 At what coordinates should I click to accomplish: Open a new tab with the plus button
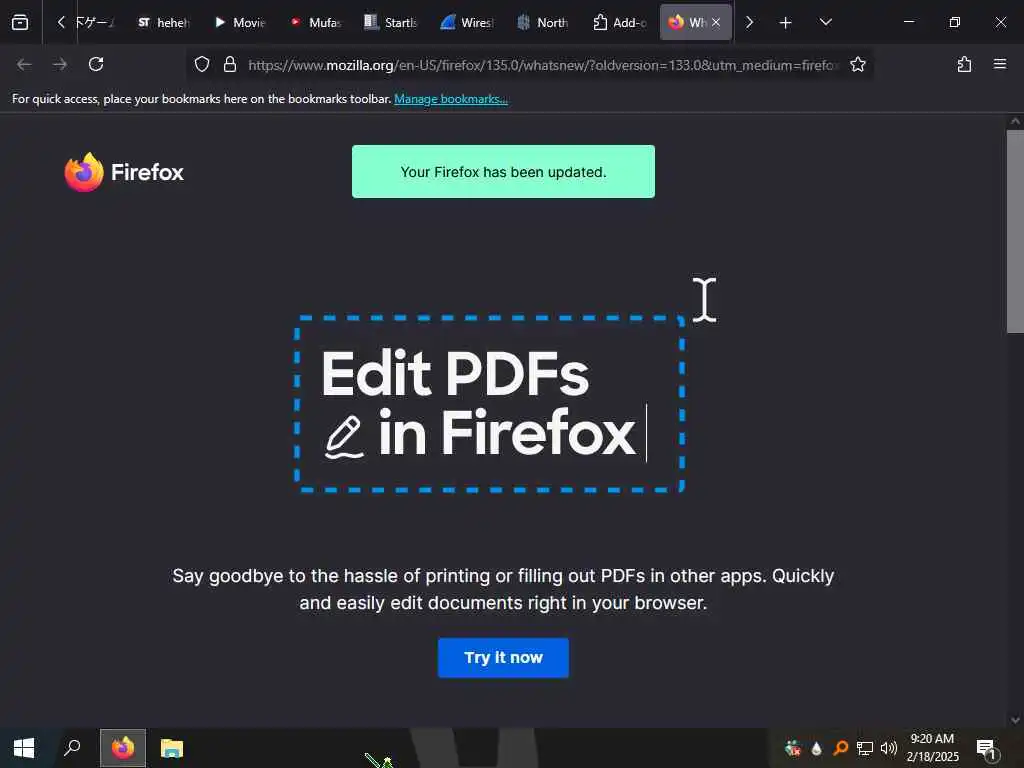click(x=786, y=22)
